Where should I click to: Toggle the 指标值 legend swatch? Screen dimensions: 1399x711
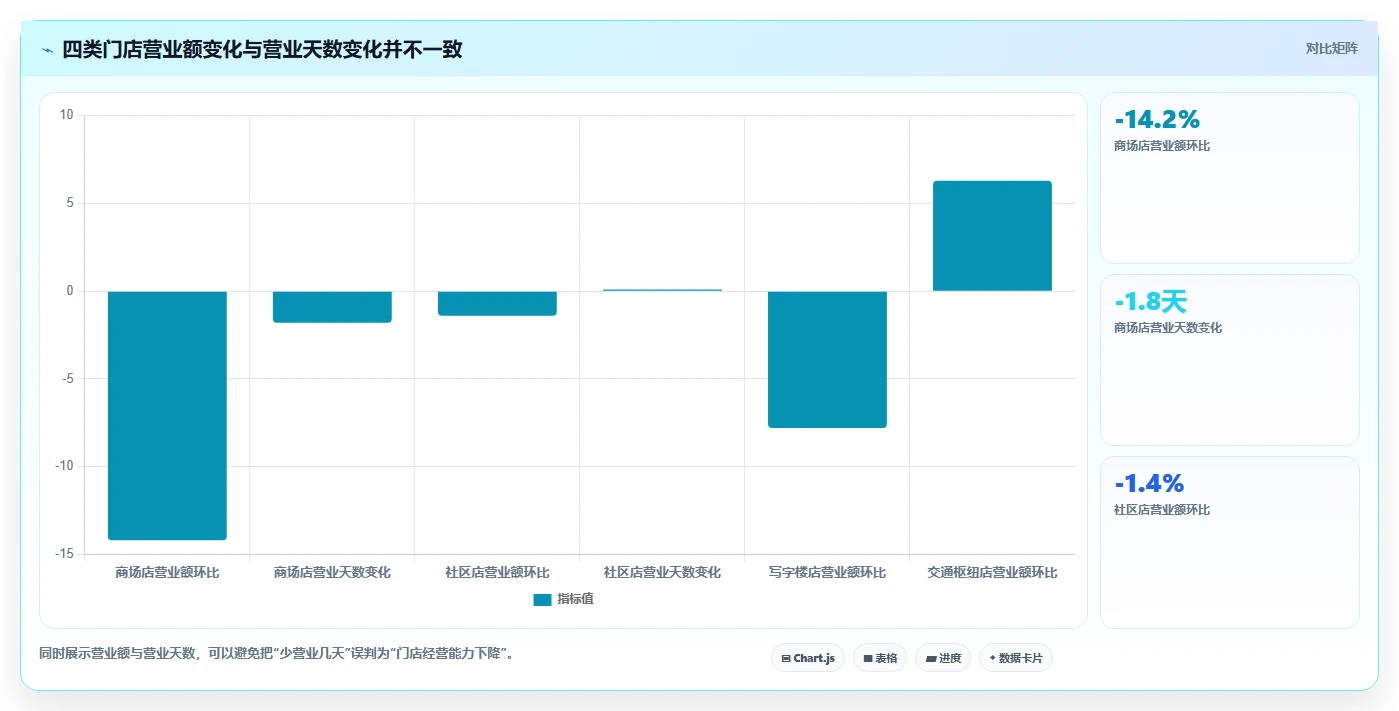pyautogui.click(x=542, y=599)
